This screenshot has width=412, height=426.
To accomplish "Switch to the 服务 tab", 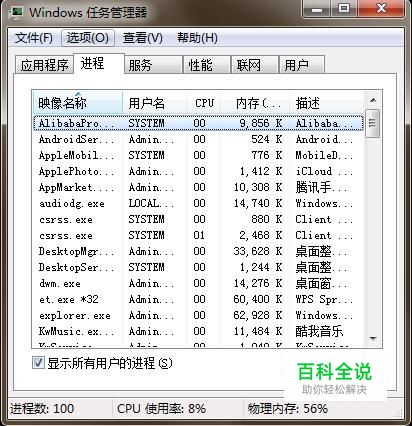I will tap(153, 65).
